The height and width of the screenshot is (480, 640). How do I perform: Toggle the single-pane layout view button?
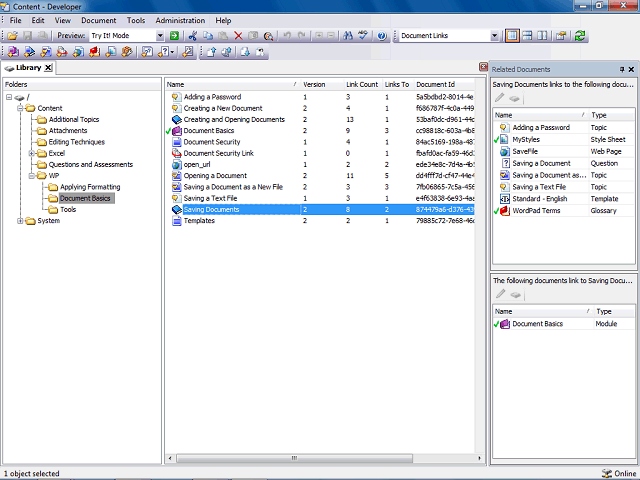(512, 36)
